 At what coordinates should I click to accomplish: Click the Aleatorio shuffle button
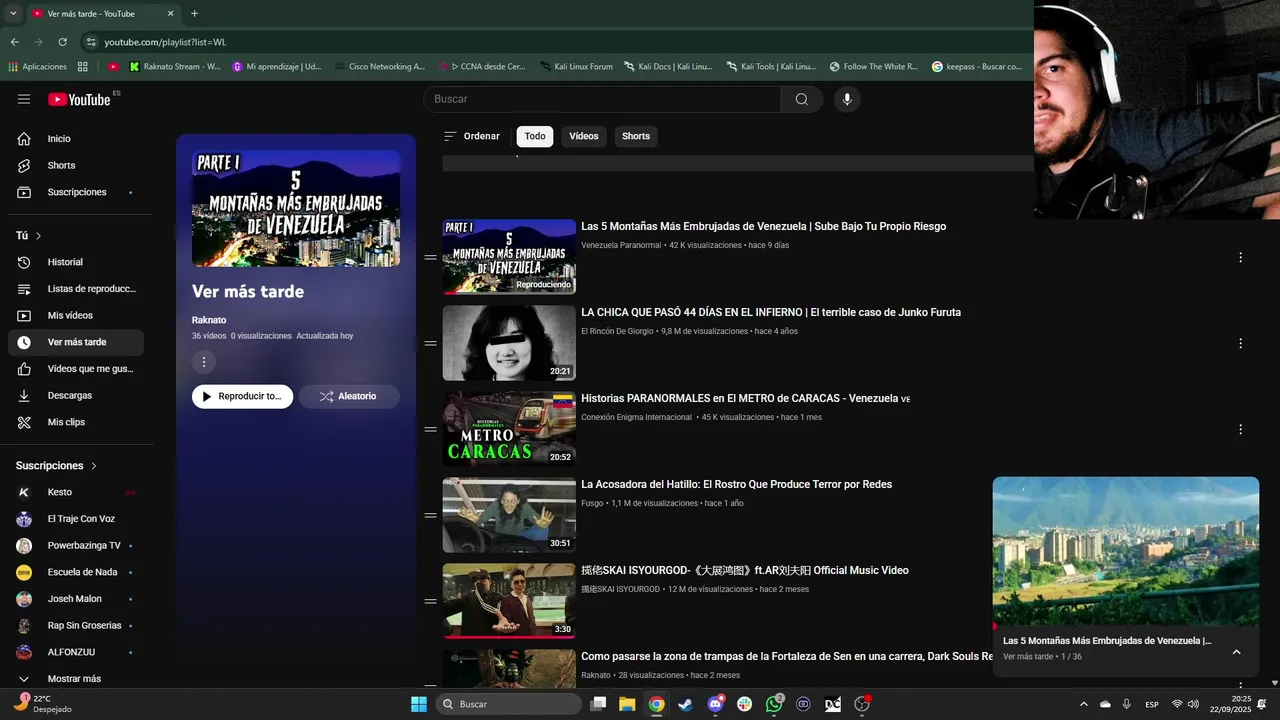pos(349,396)
